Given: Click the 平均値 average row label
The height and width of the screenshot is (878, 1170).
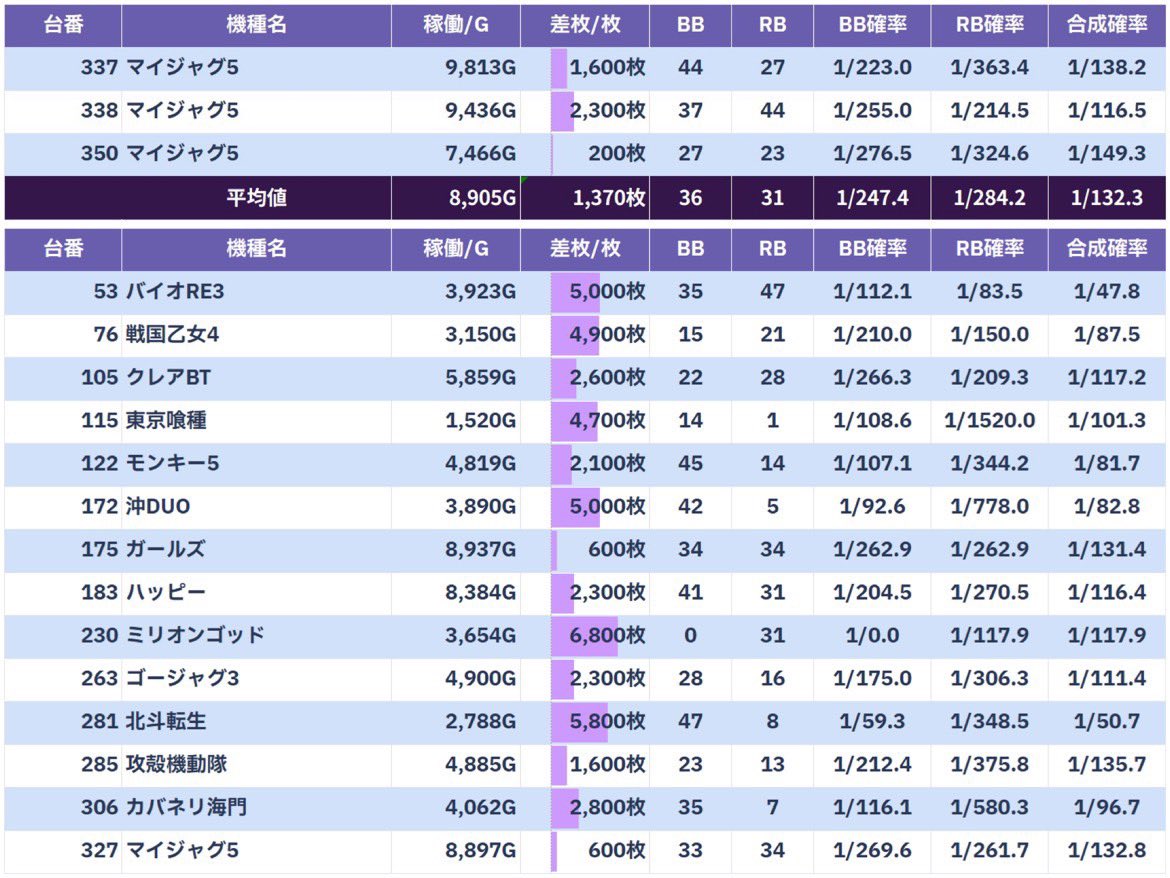Looking at the screenshot, I should 257,198.
